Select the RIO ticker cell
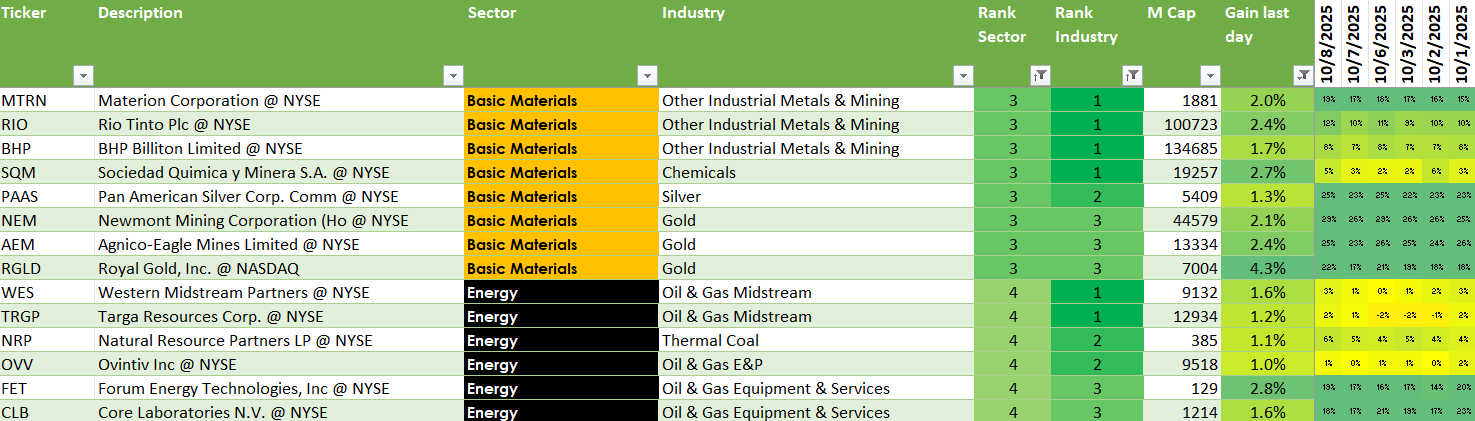 [47, 124]
